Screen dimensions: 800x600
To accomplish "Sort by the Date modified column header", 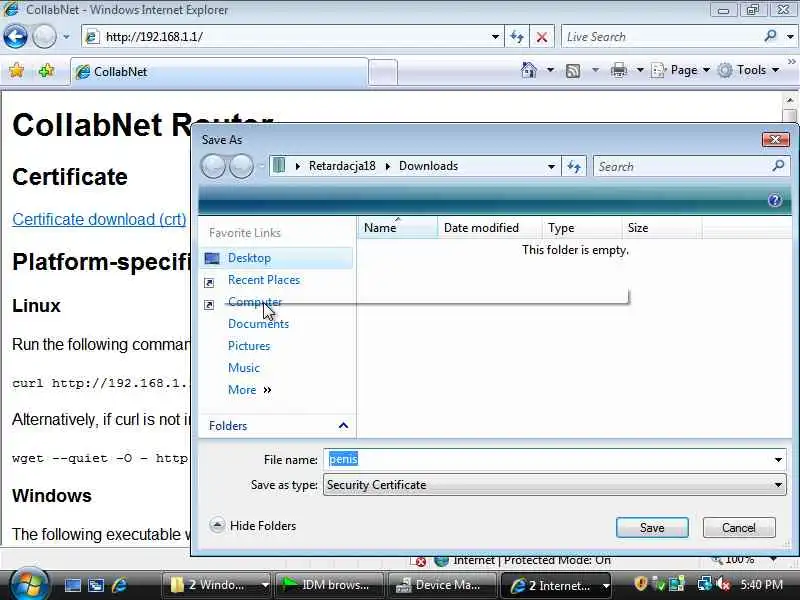I will coord(489,228).
